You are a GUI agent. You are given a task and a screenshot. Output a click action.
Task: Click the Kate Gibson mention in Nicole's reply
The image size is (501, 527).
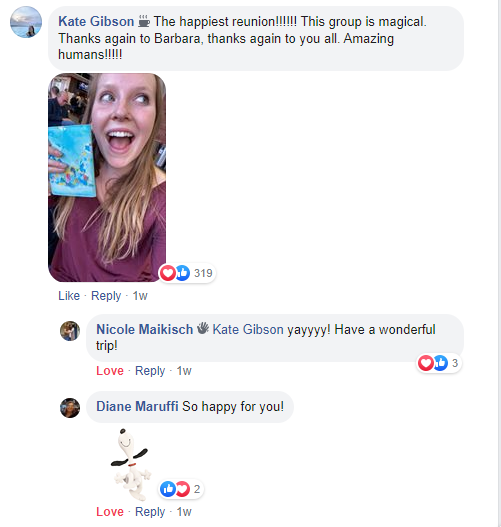point(248,329)
